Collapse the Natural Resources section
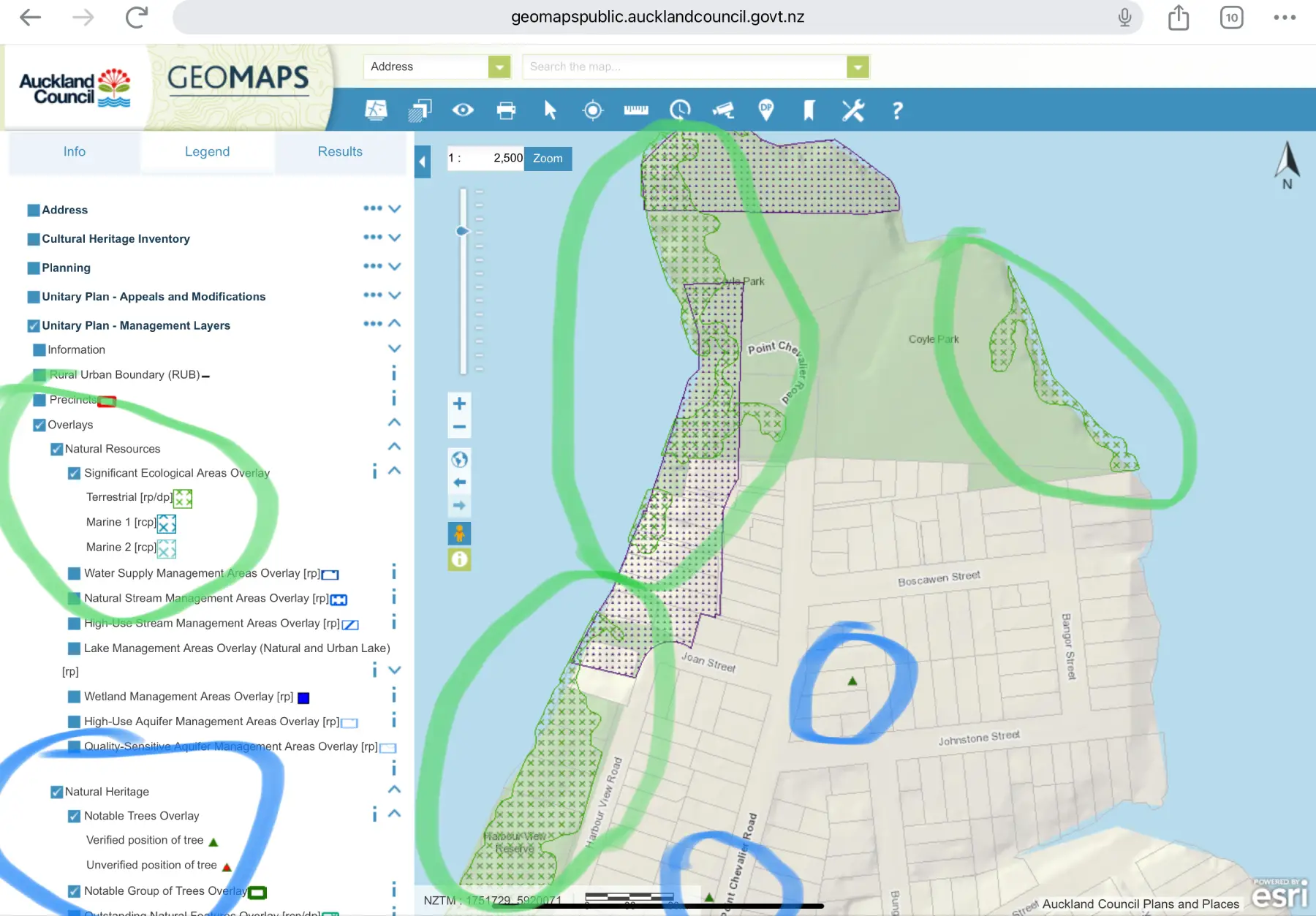 pos(394,447)
